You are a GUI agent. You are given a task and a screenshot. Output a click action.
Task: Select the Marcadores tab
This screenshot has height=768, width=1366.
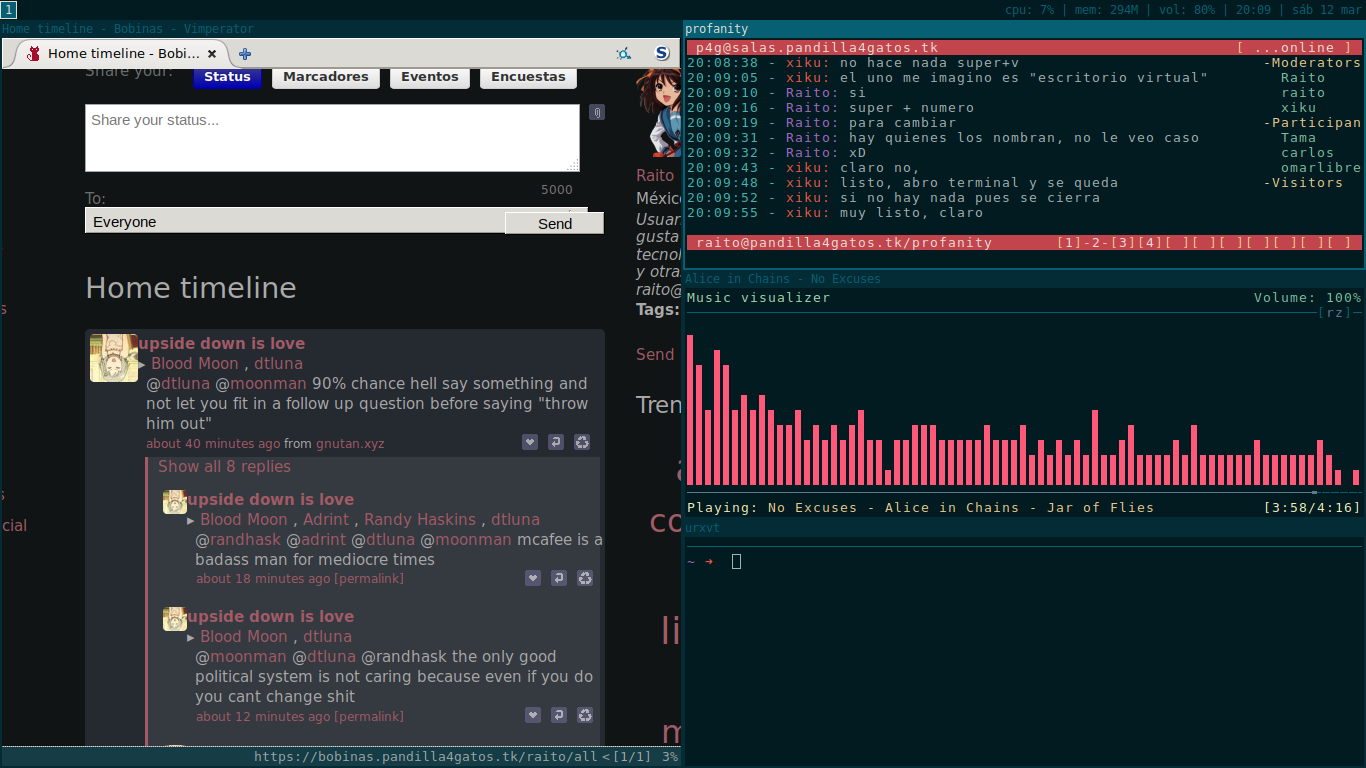[326, 77]
